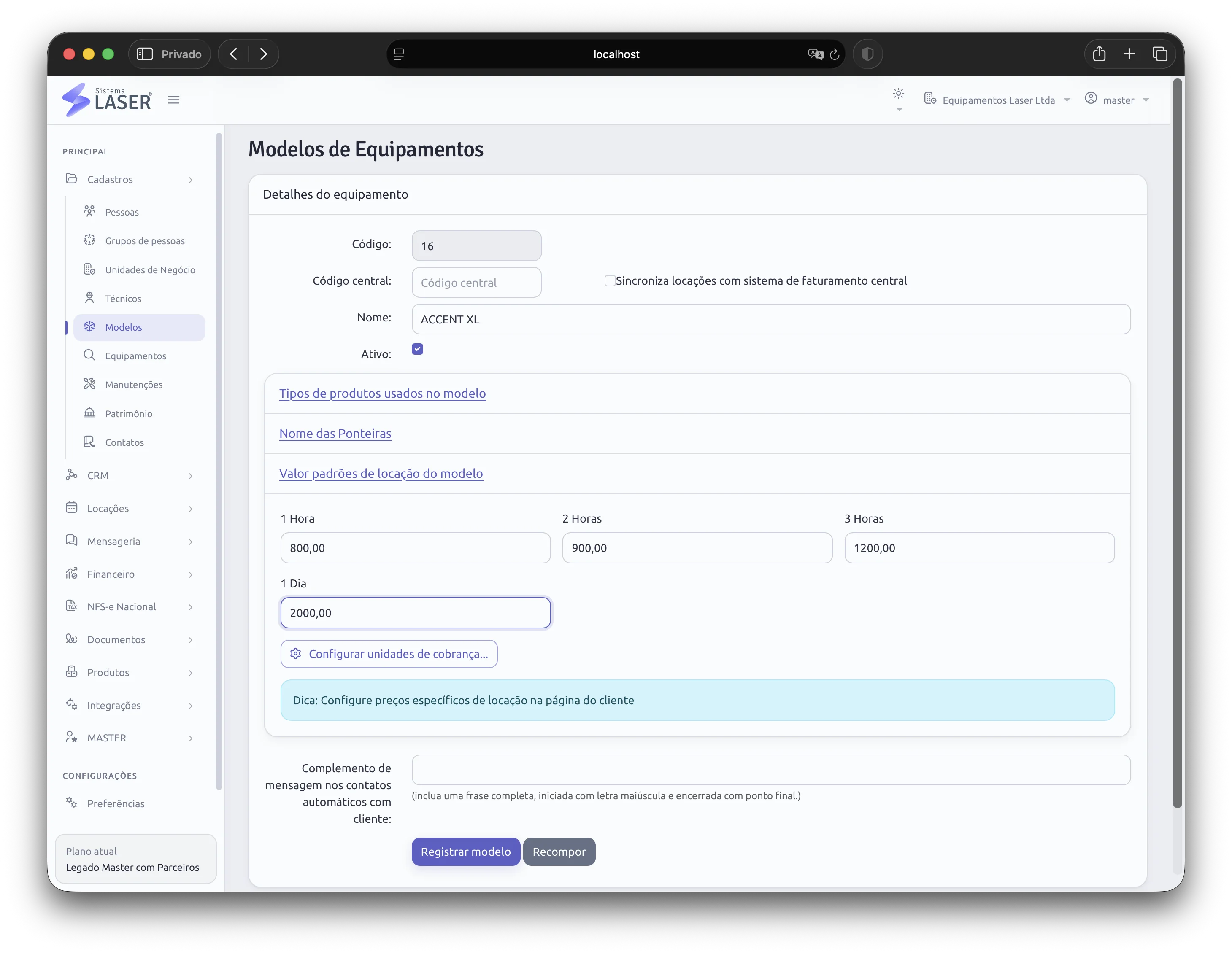The width and height of the screenshot is (1232, 954).
Task: Click the Registrar modelo button
Action: click(466, 852)
